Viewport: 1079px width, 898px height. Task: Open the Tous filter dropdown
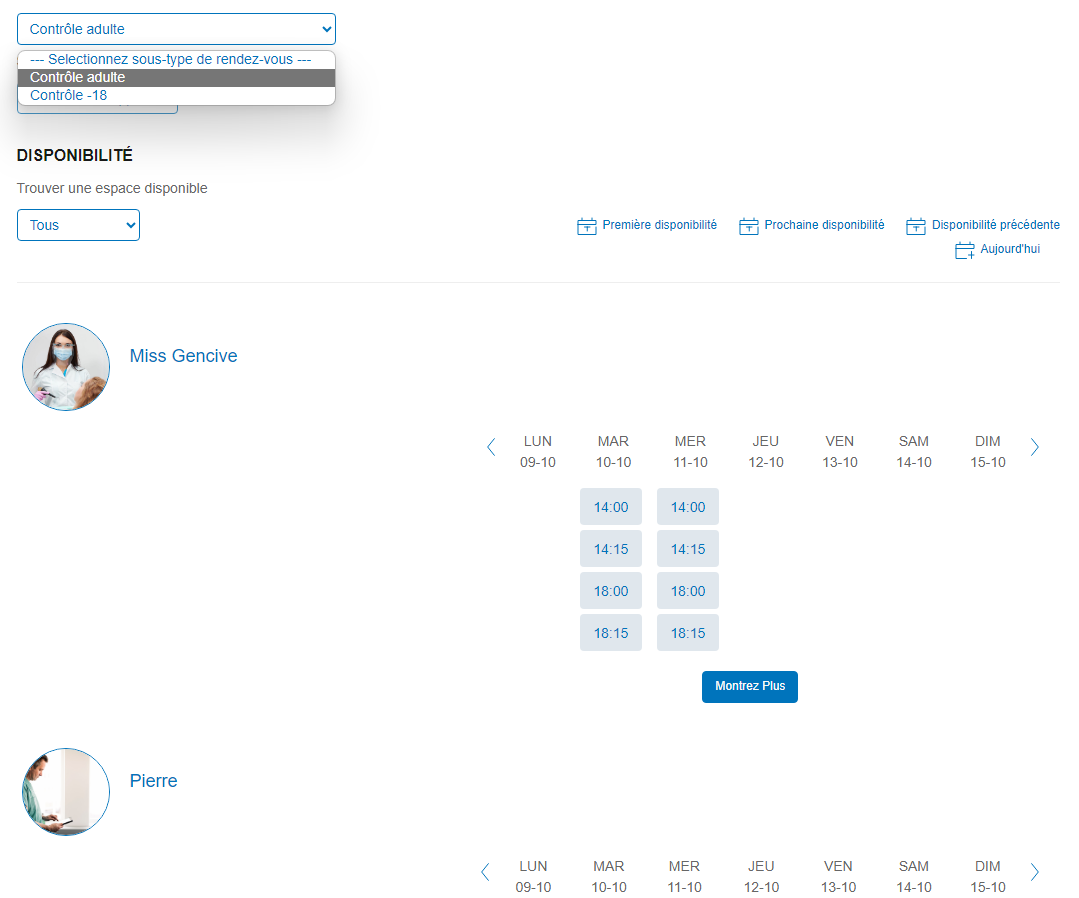(78, 225)
